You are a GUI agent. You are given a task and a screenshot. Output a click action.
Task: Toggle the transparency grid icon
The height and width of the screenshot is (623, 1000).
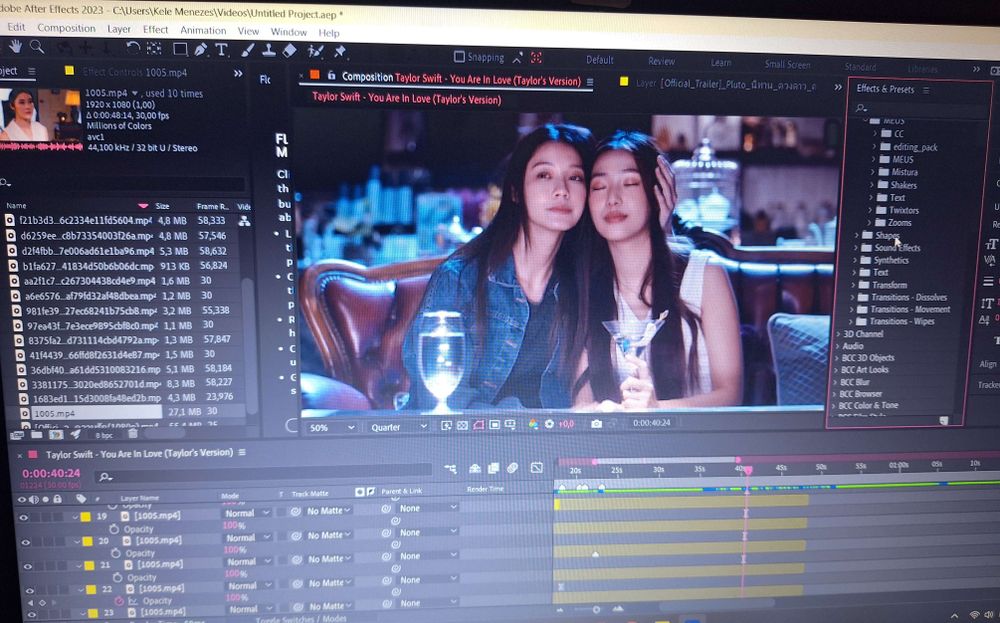click(x=462, y=425)
